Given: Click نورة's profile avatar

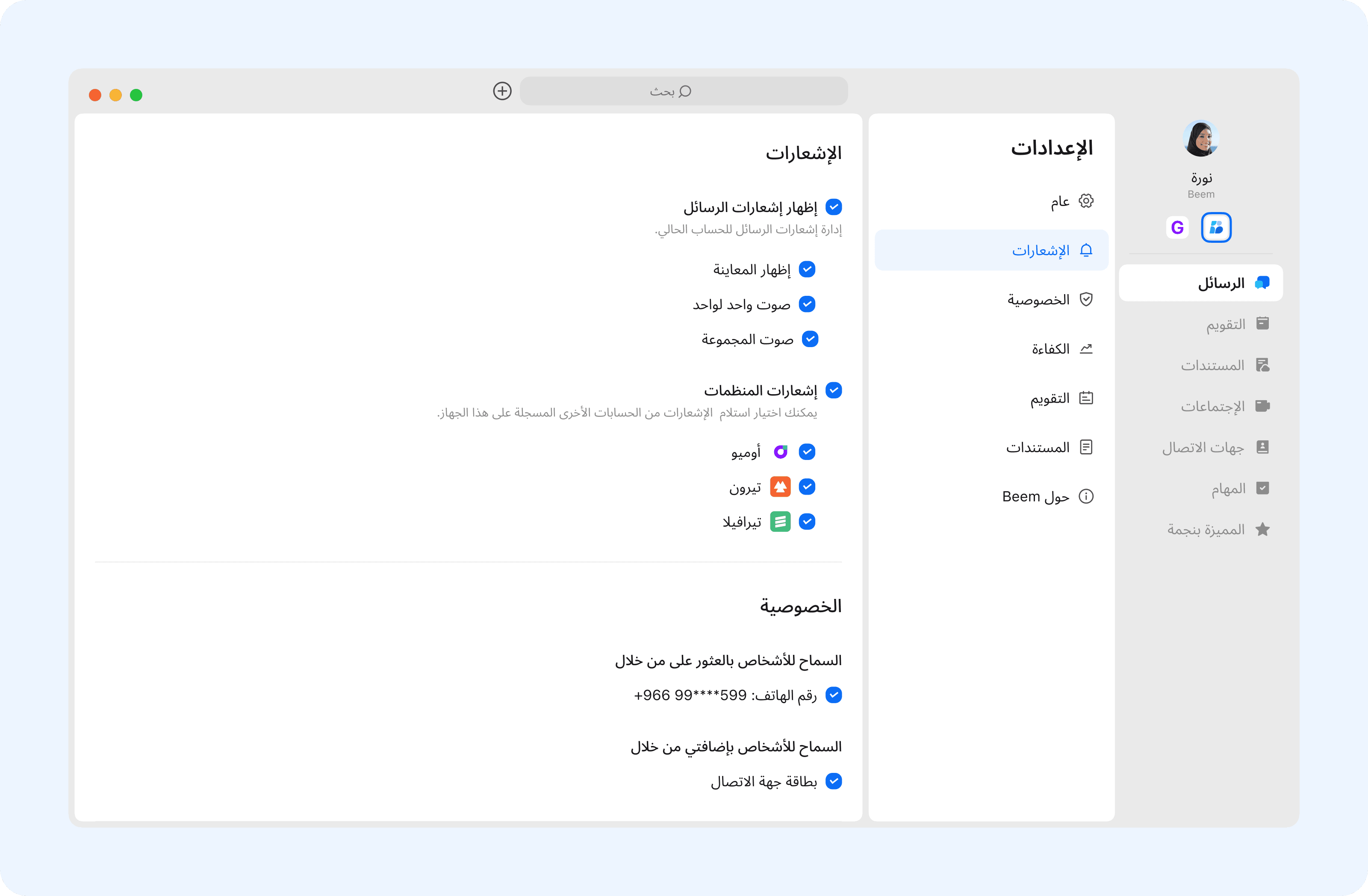Looking at the screenshot, I should point(1201,139).
